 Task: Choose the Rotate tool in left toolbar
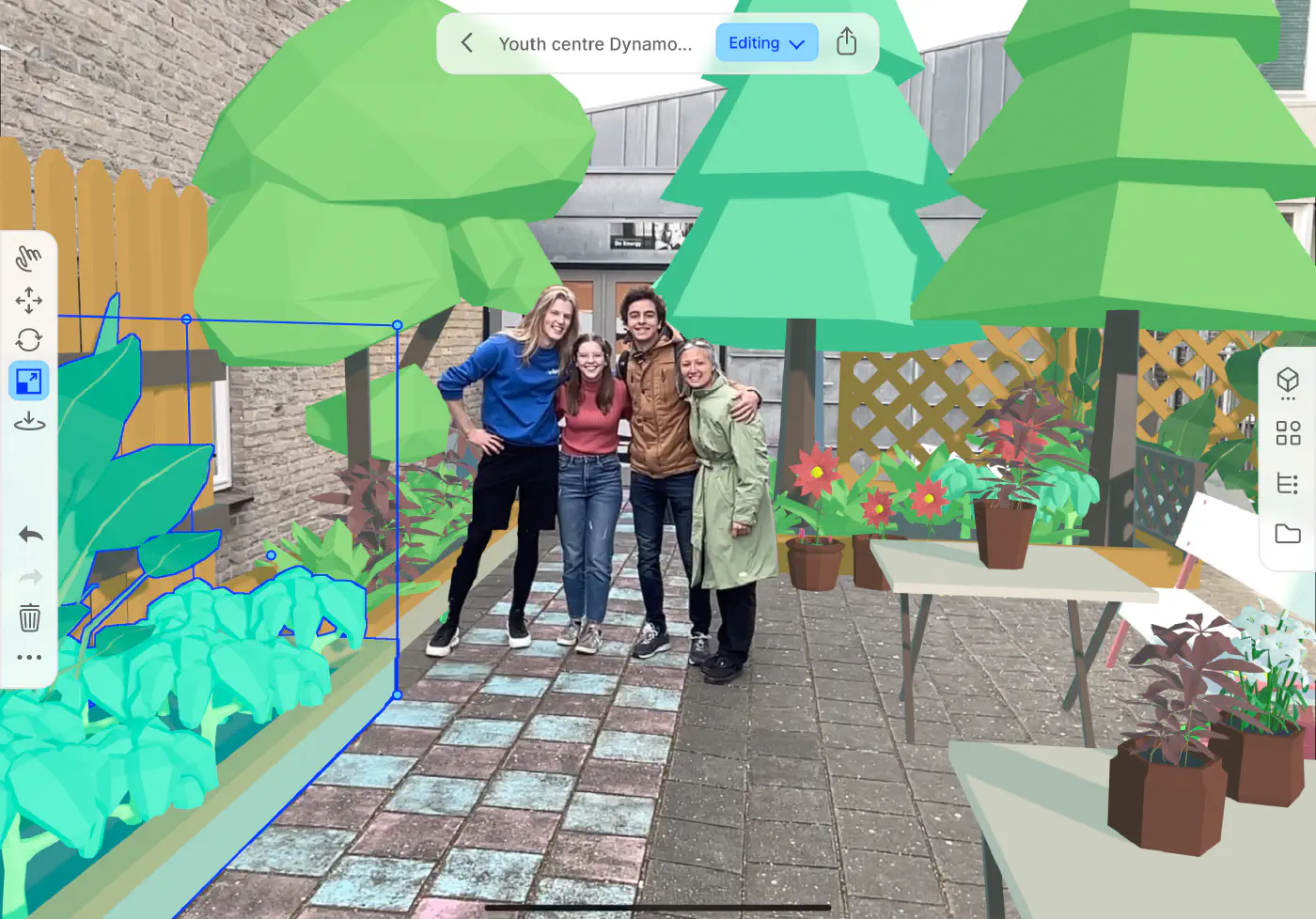(29, 340)
